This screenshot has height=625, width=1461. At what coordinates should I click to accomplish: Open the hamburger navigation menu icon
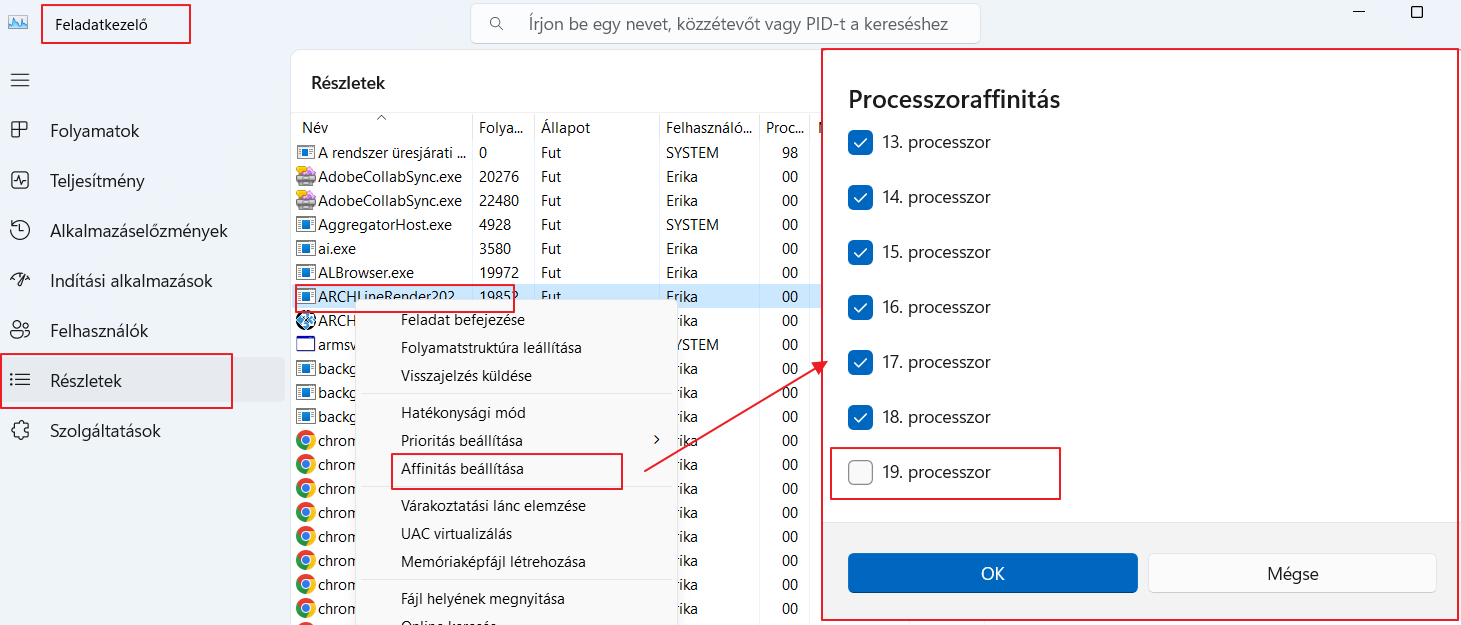(20, 80)
